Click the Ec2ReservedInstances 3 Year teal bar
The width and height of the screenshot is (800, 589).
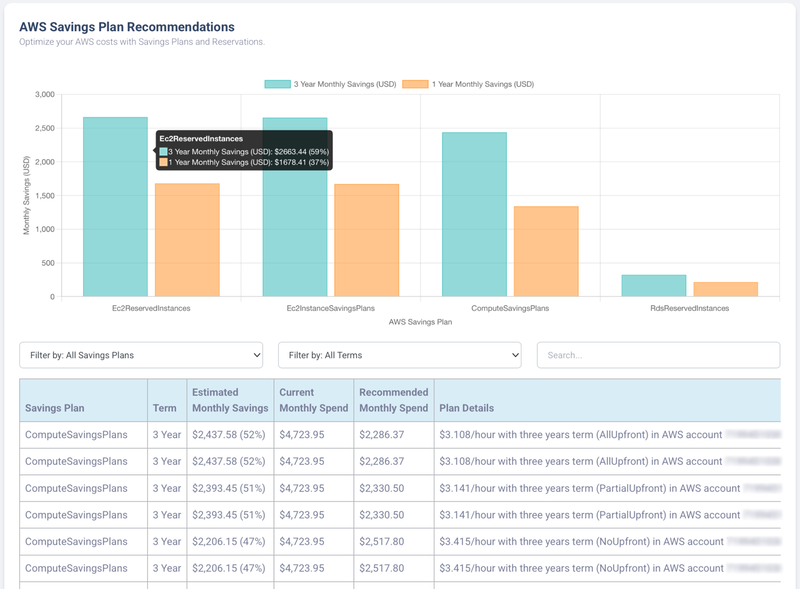115,207
